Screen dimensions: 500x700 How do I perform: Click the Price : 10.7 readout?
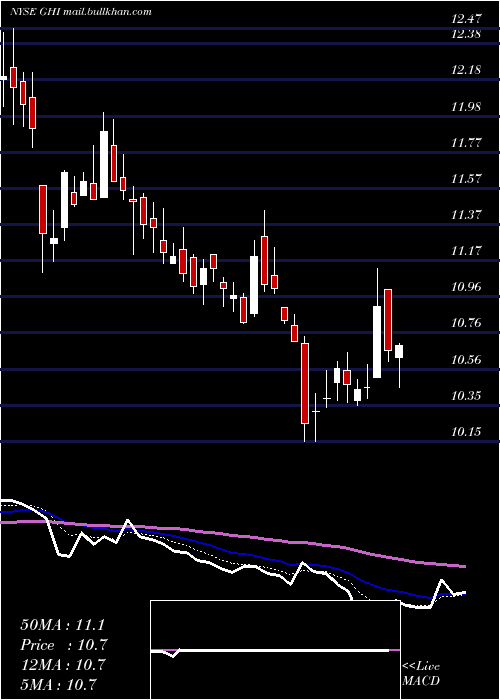tap(63, 645)
